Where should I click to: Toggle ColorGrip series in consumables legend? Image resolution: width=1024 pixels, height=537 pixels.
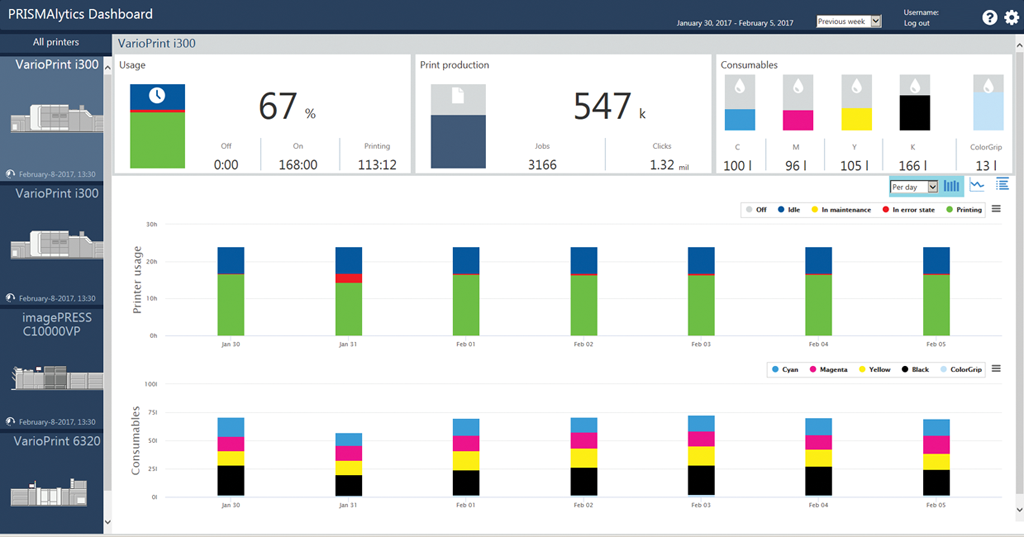coord(961,370)
